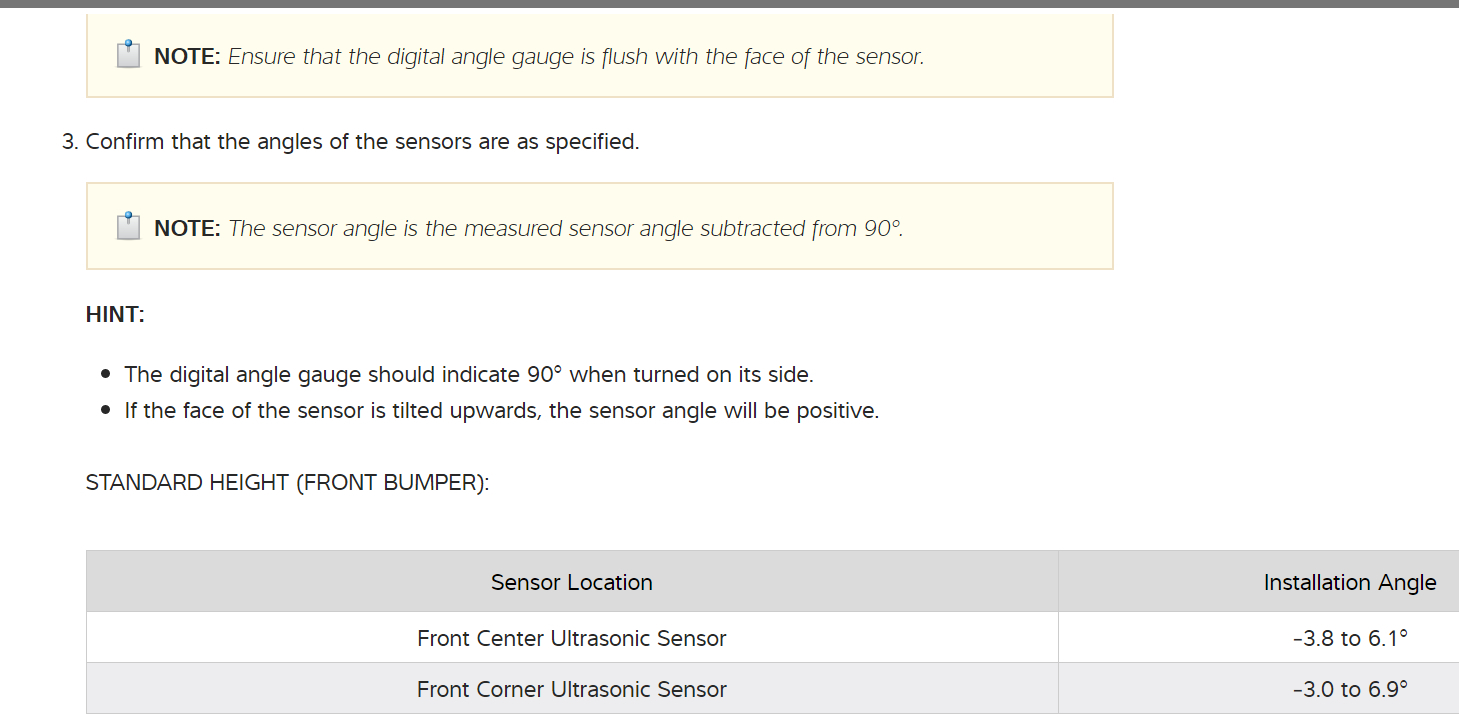Click the HINT: heading
1459x718 pixels.
(115, 315)
